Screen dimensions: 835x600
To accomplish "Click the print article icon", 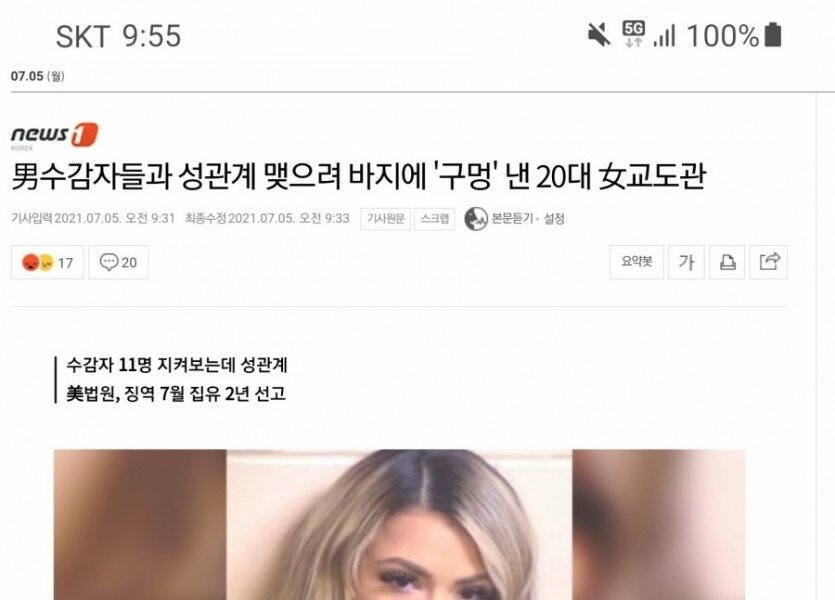I will tap(727, 262).
